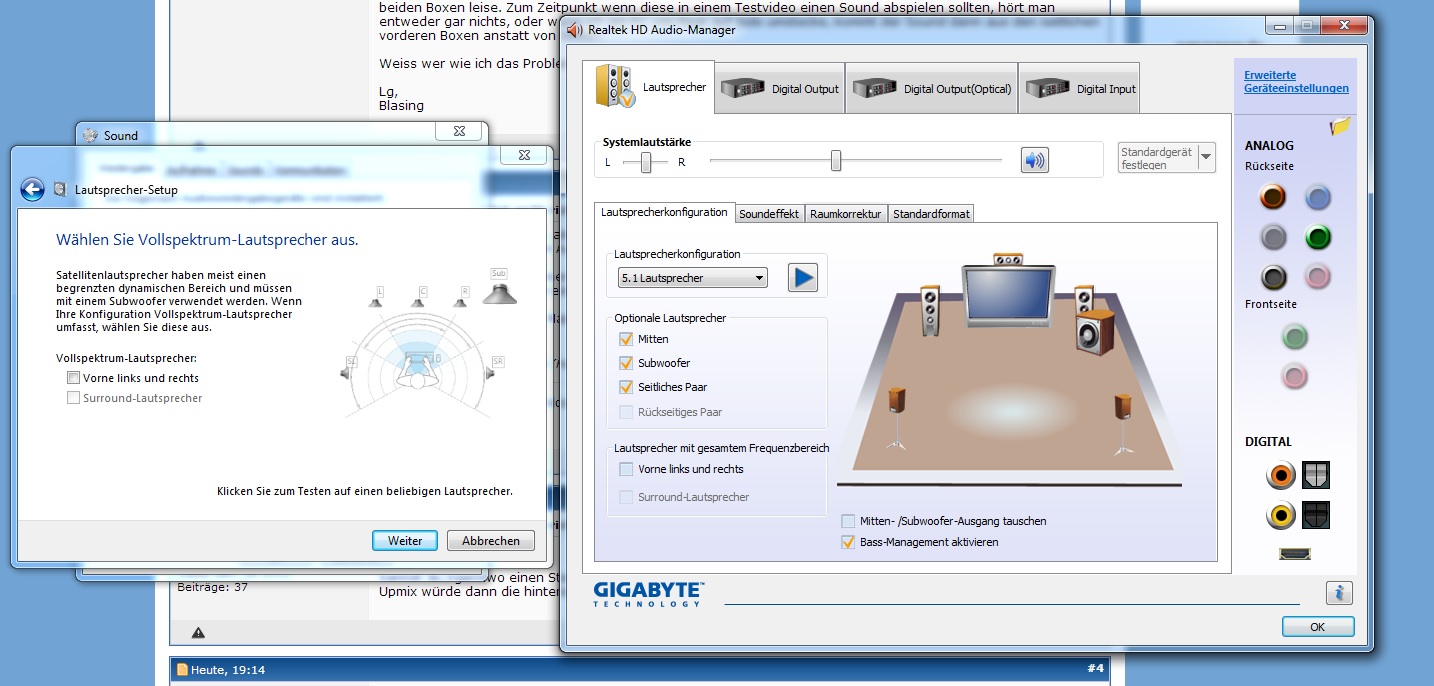Screen dimensions: 1434x686
Task: Test the front right speaker in the room view
Action: (1084, 300)
